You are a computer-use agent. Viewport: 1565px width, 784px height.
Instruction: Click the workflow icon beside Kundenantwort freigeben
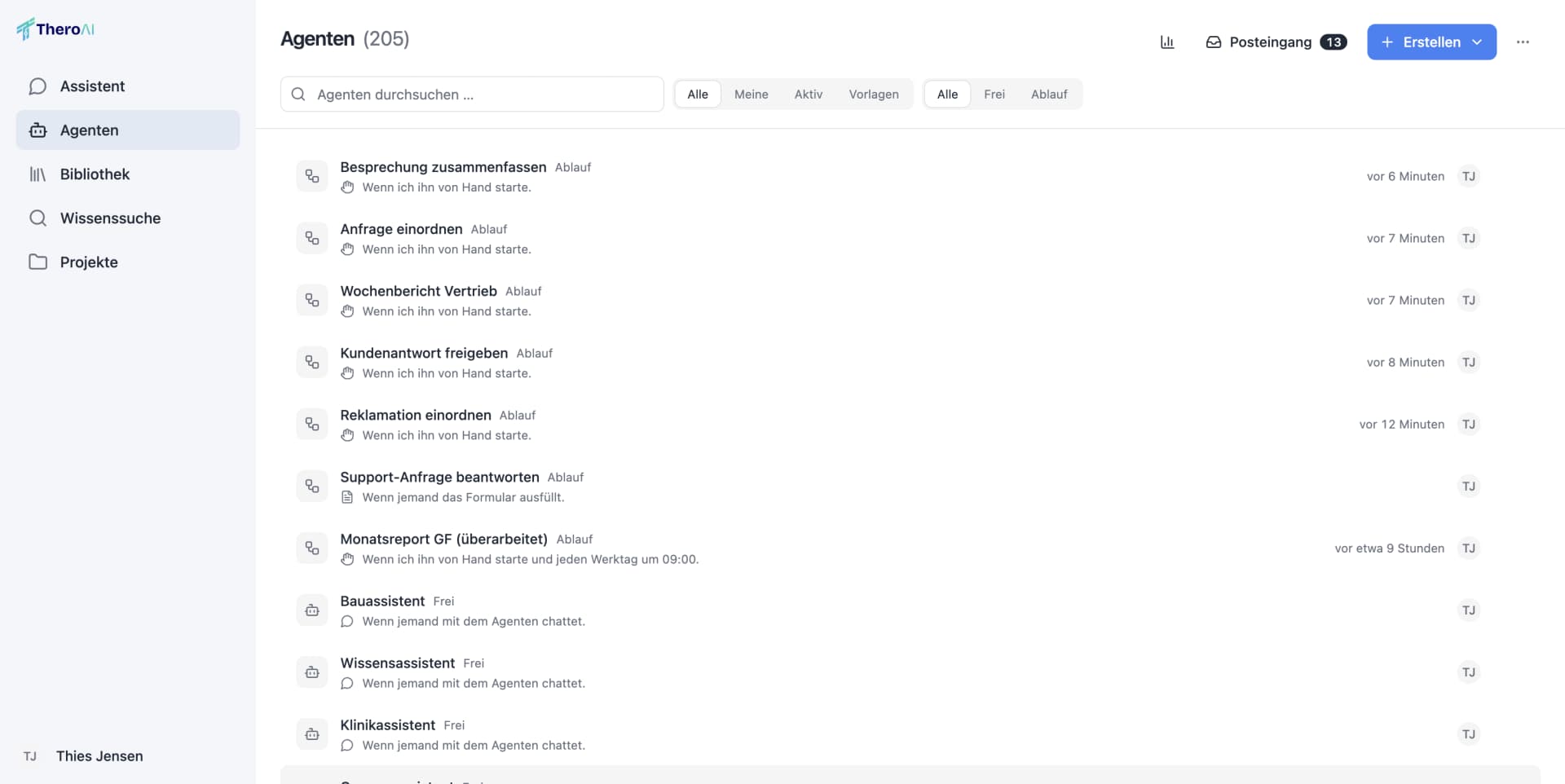(x=312, y=362)
